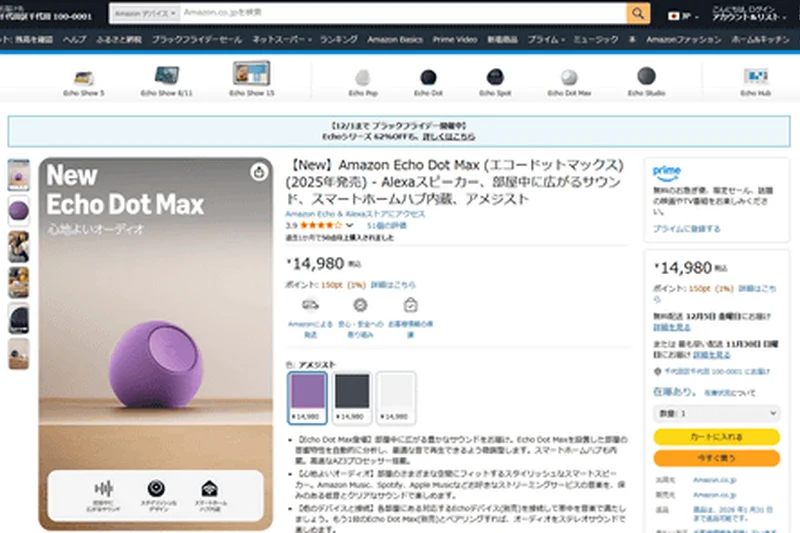Open the ネットスーパー dropdown nav item
The height and width of the screenshot is (533, 800).
pyautogui.click(x=282, y=39)
